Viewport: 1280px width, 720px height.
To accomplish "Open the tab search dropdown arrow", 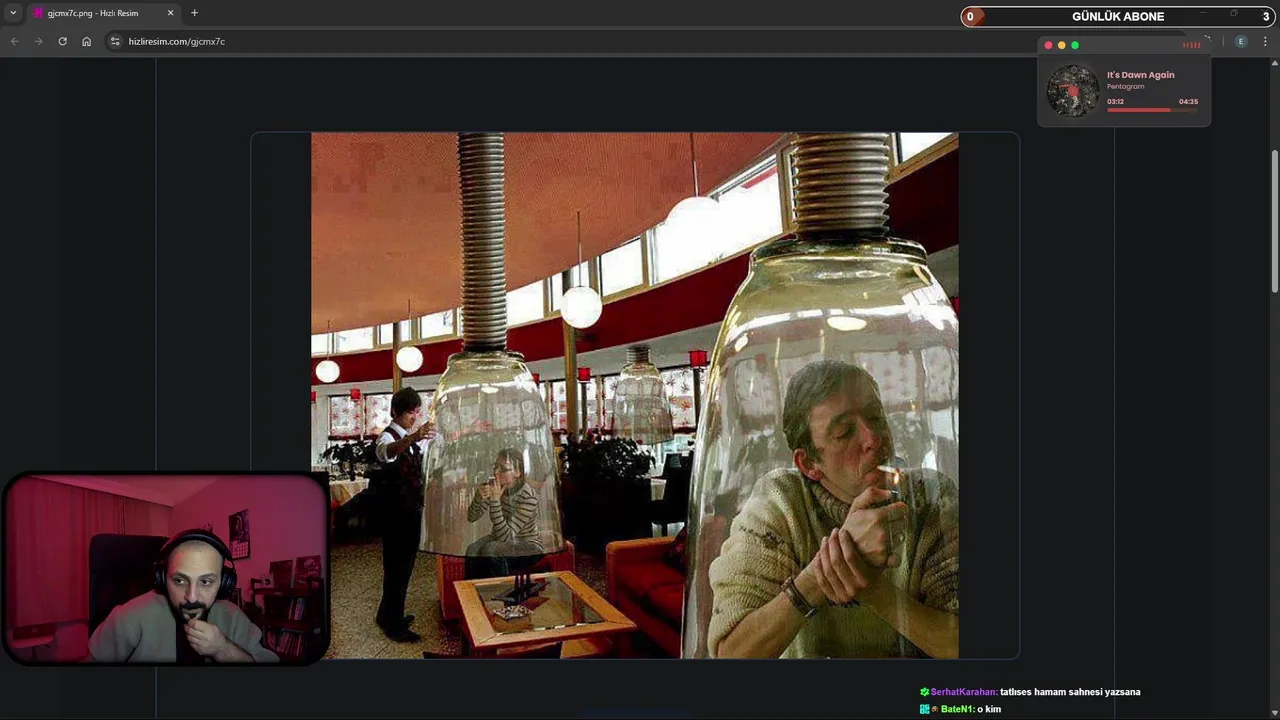I will point(13,13).
